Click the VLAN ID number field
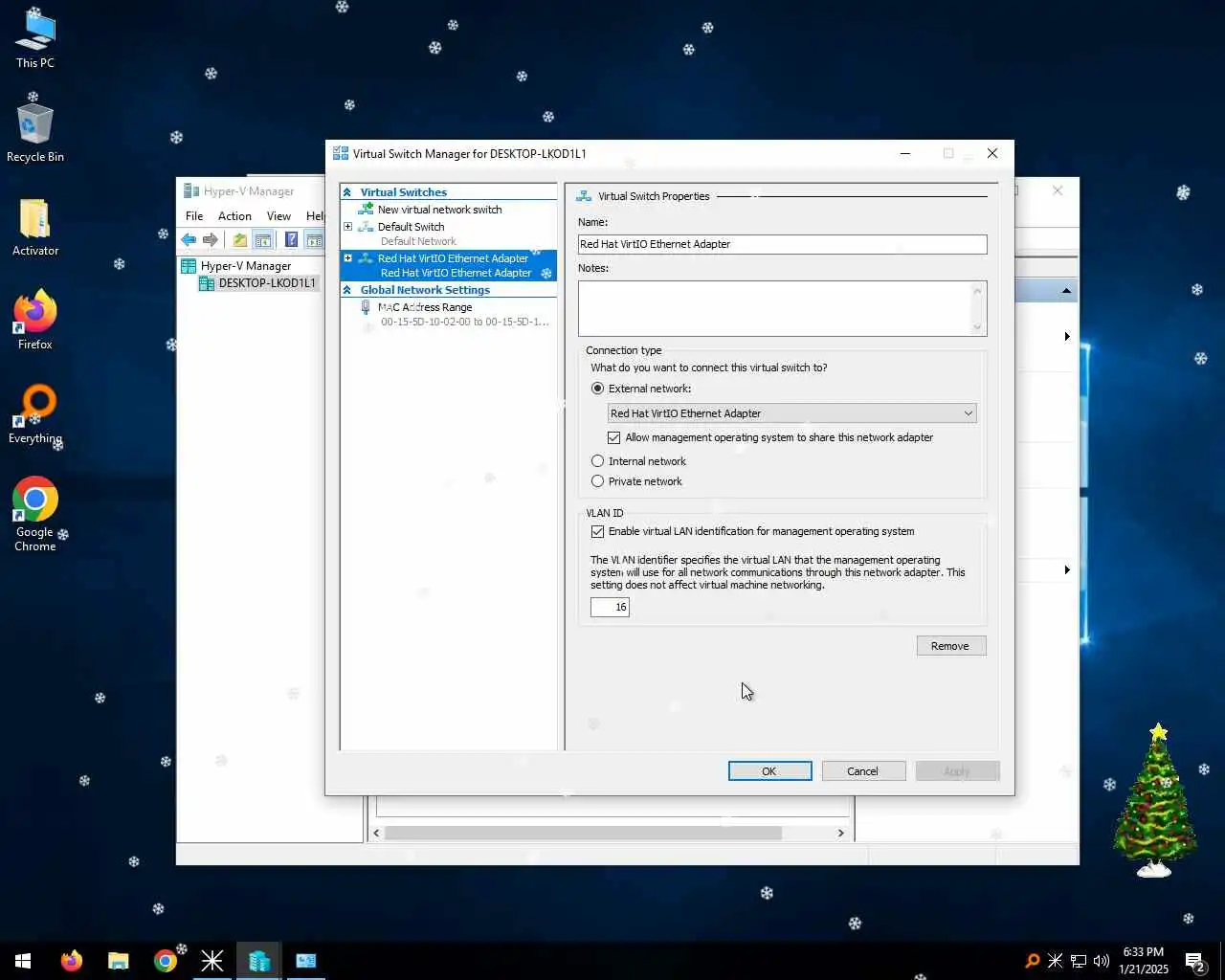 click(x=610, y=607)
